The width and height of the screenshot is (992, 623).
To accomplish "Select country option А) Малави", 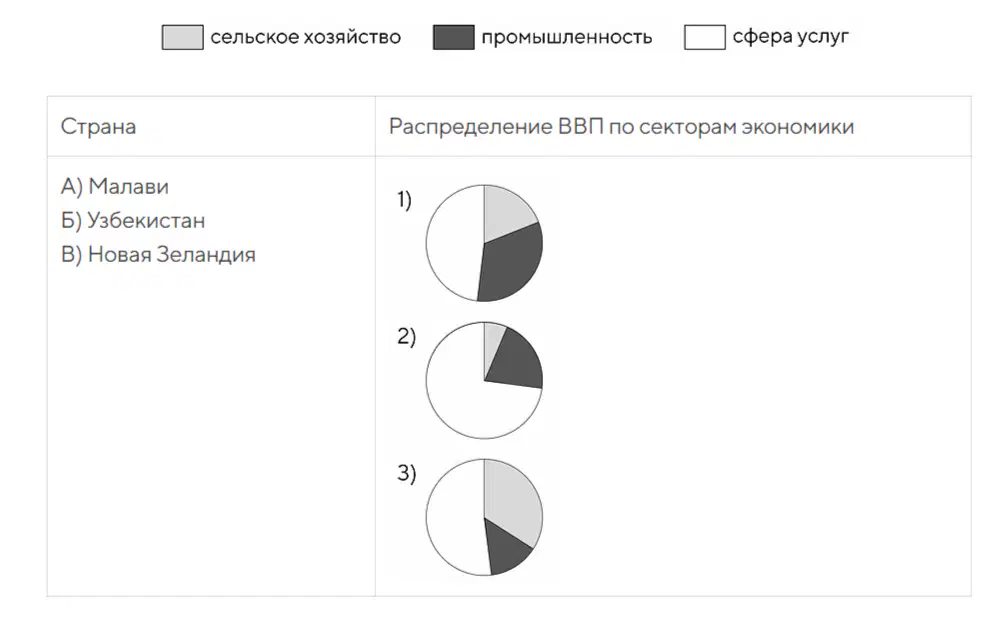I will (x=115, y=187).
